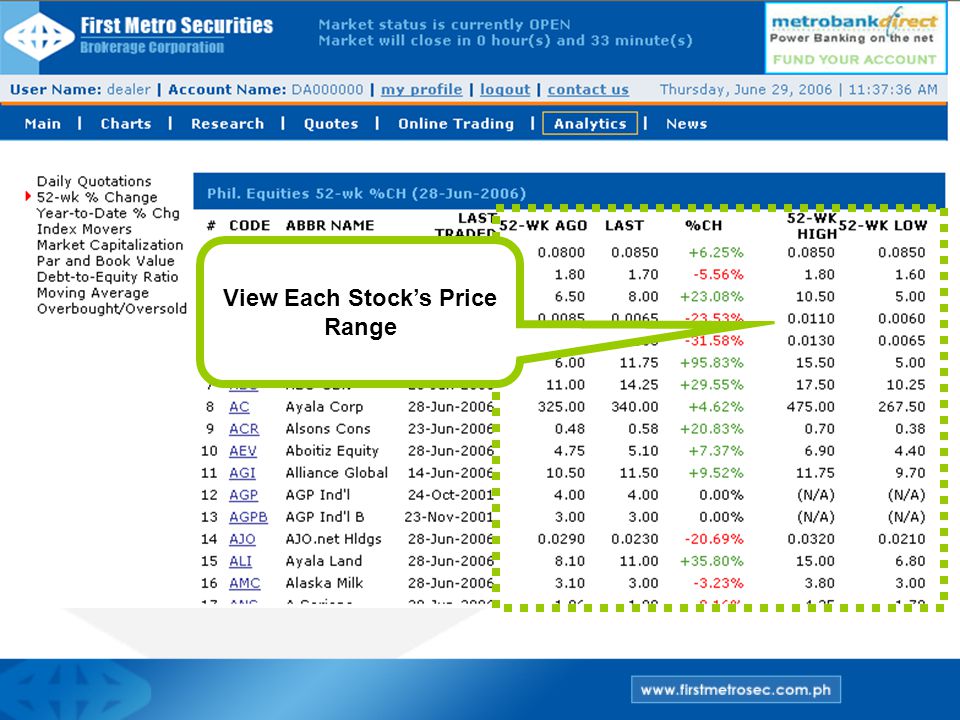Select Debt-to-Equity Ratio in the sidebar

tap(107, 277)
